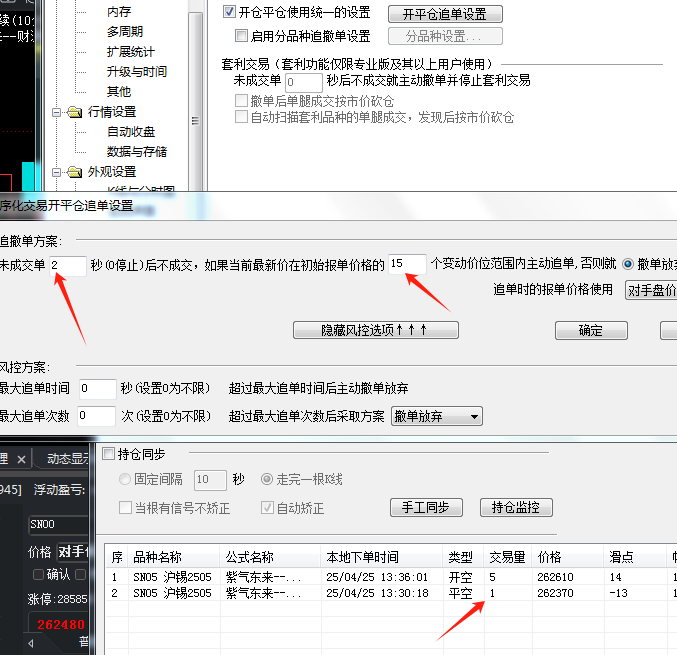The height and width of the screenshot is (655, 677).
Task: Click the 外观设置 folder icon
Action: click(x=74, y=172)
